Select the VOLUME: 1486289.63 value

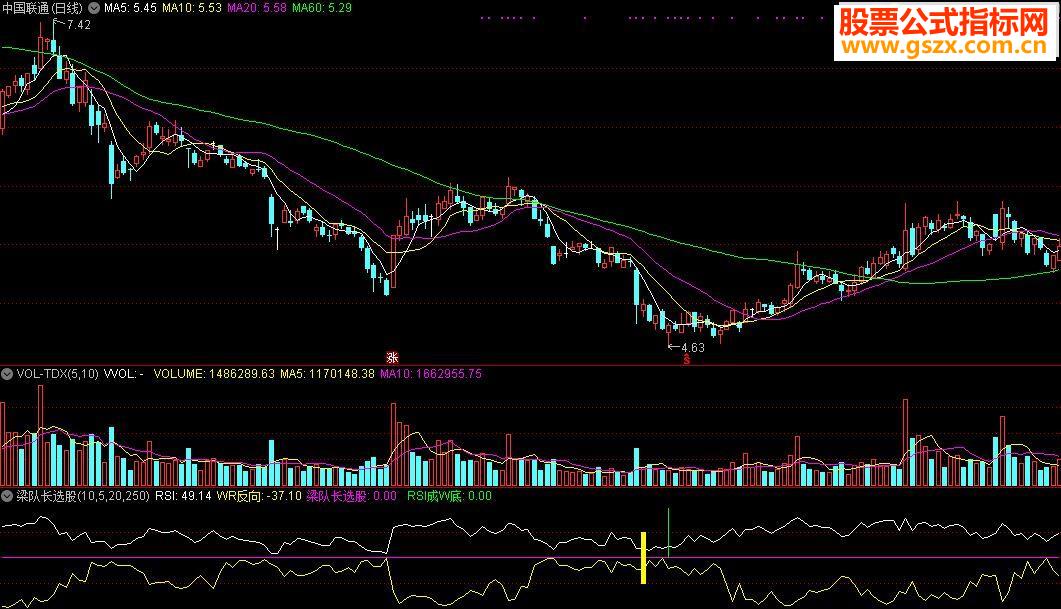[215, 374]
